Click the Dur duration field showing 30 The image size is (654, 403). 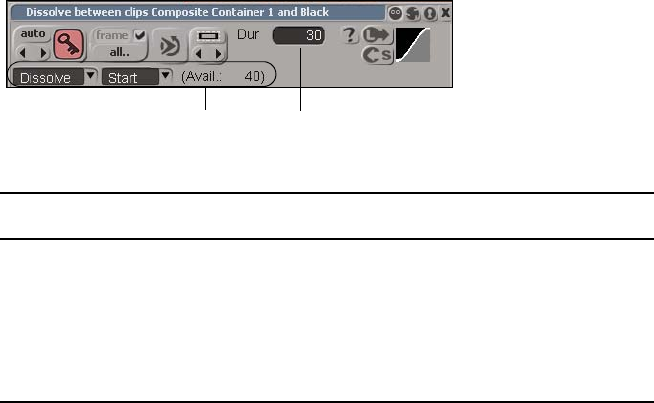[x=299, y=35]
